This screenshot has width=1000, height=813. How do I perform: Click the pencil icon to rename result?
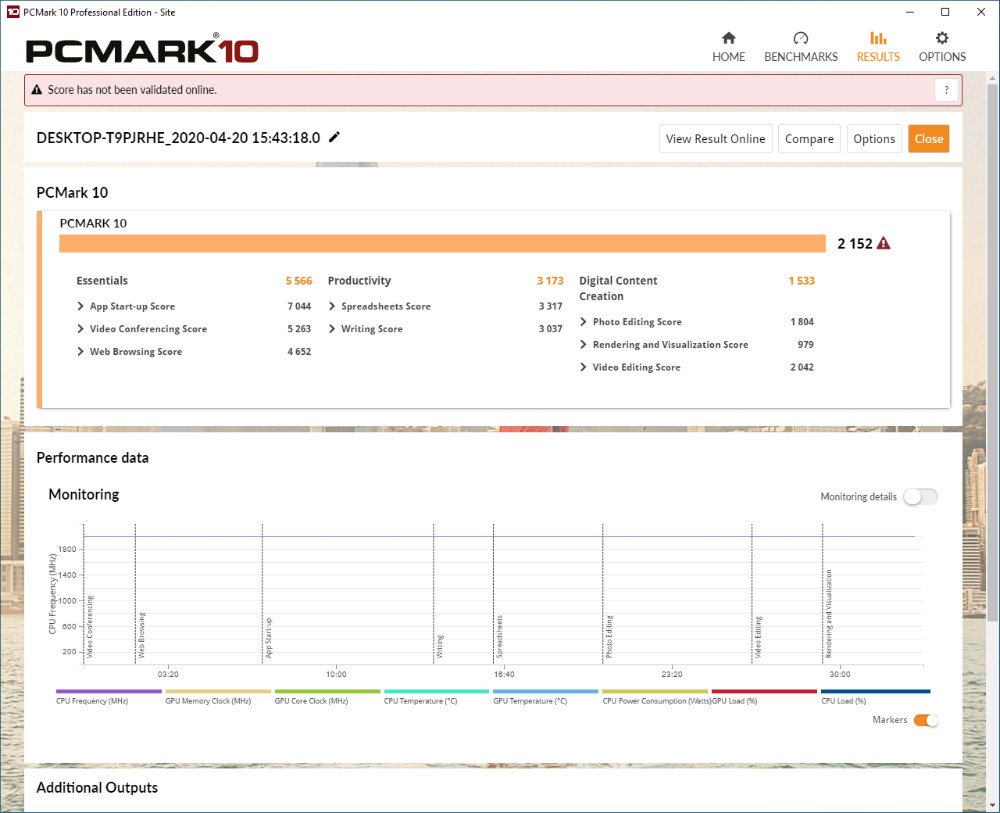pyautogui.click(x=334, y=137)
